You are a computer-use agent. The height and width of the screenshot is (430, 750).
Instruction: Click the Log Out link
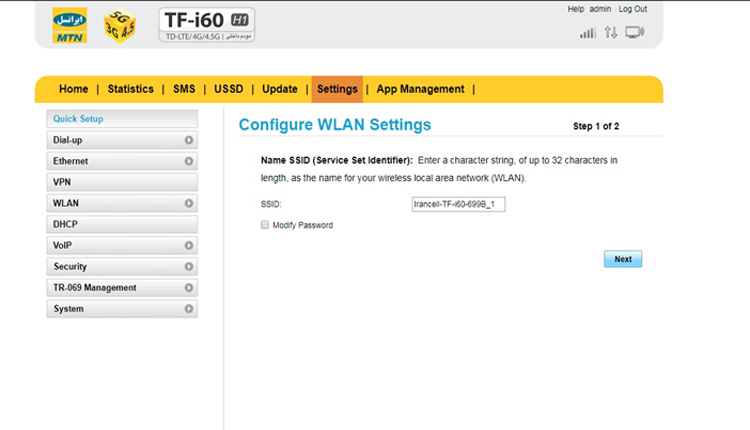[632, 9]
